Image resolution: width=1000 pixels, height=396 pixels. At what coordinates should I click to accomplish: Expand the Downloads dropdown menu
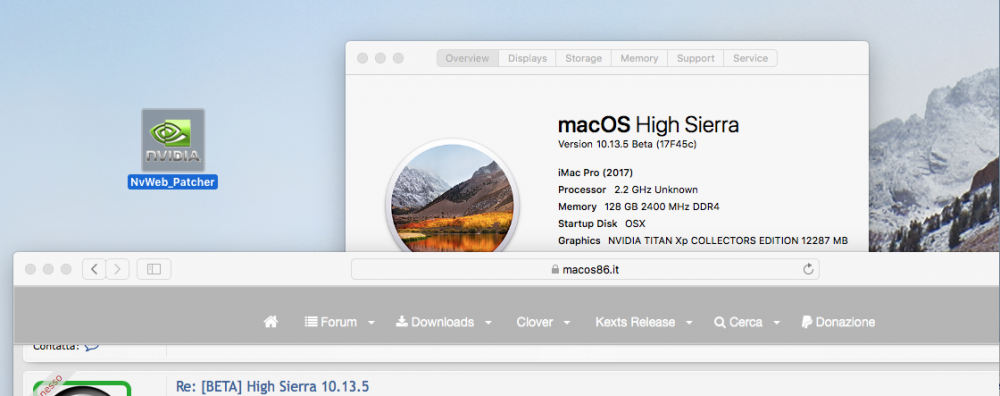click(x=444, y=322)
